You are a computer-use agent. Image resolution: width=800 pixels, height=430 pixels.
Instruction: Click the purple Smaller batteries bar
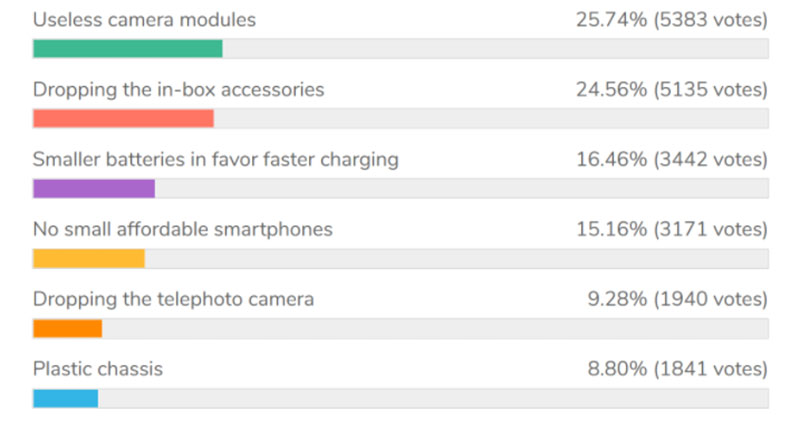pyautogui.click(x=94, y=188)
